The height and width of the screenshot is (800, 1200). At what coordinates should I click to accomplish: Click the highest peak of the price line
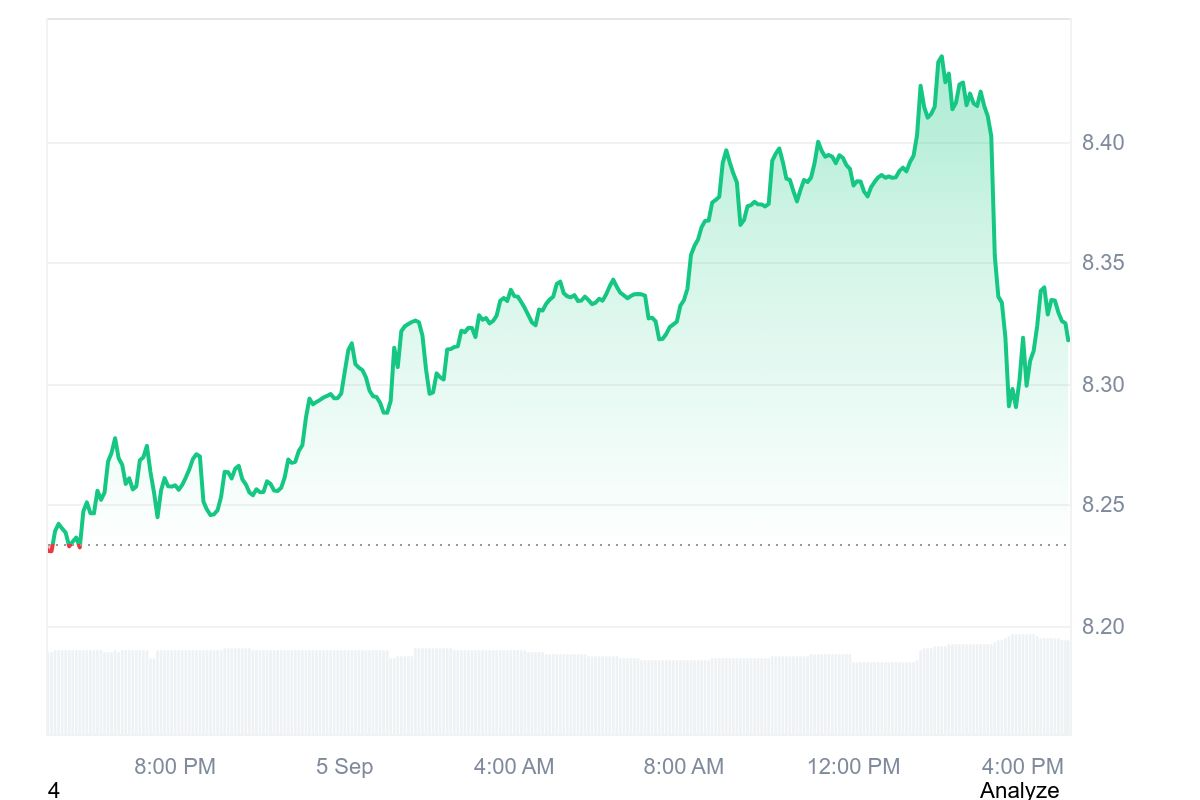(x=941, y=57)
